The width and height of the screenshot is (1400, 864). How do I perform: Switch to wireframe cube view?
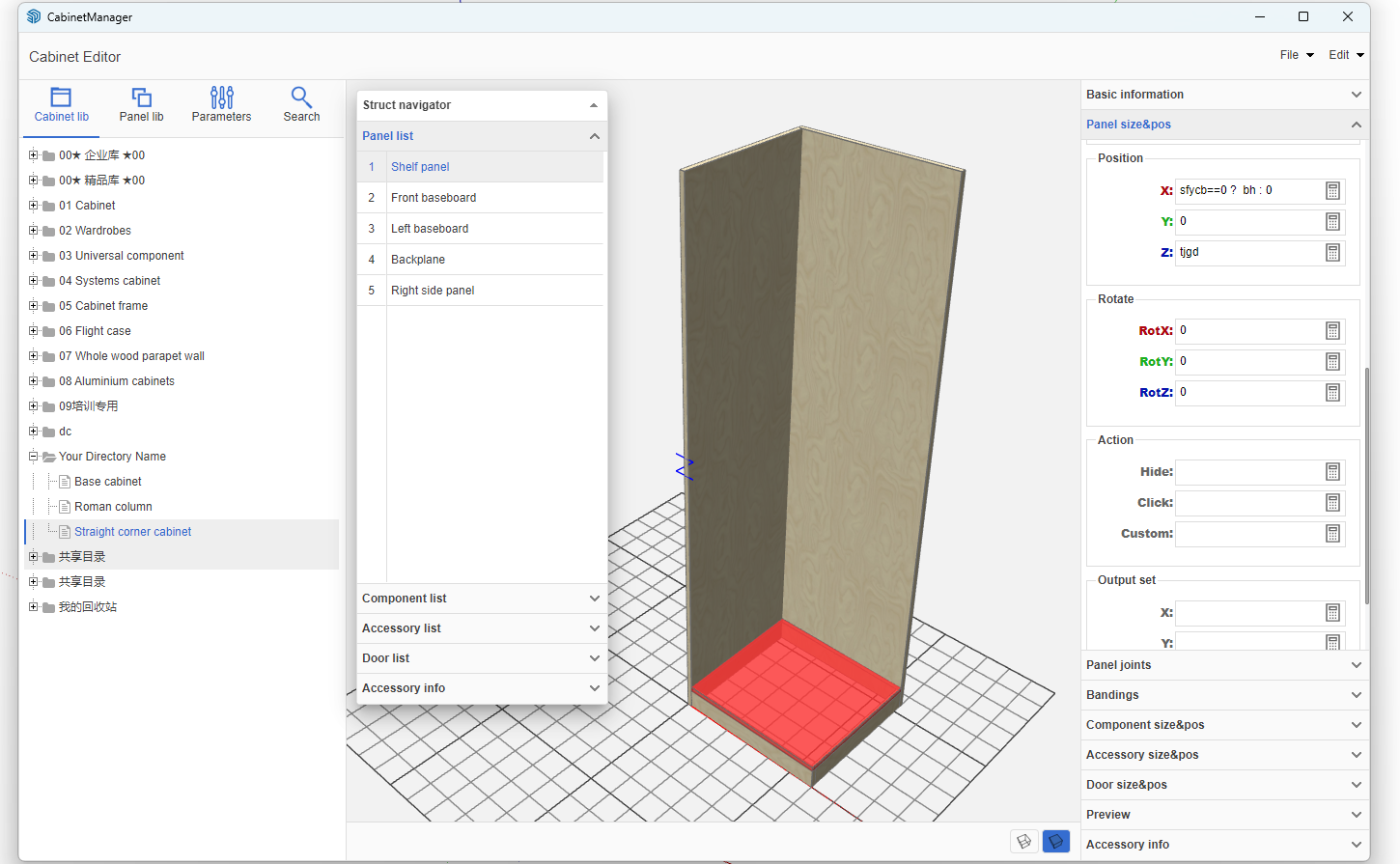tap(1024, 842)
